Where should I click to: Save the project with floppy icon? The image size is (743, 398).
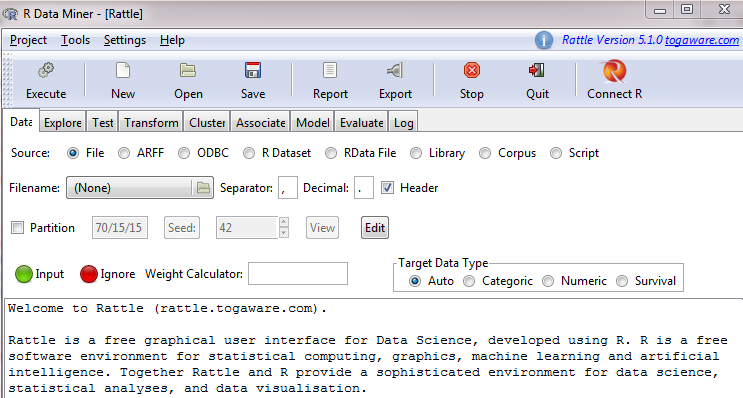253,71
